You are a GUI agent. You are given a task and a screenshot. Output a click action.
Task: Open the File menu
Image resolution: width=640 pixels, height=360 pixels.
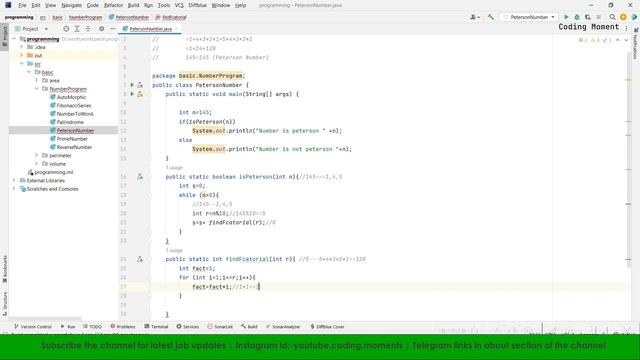(22, 5)
